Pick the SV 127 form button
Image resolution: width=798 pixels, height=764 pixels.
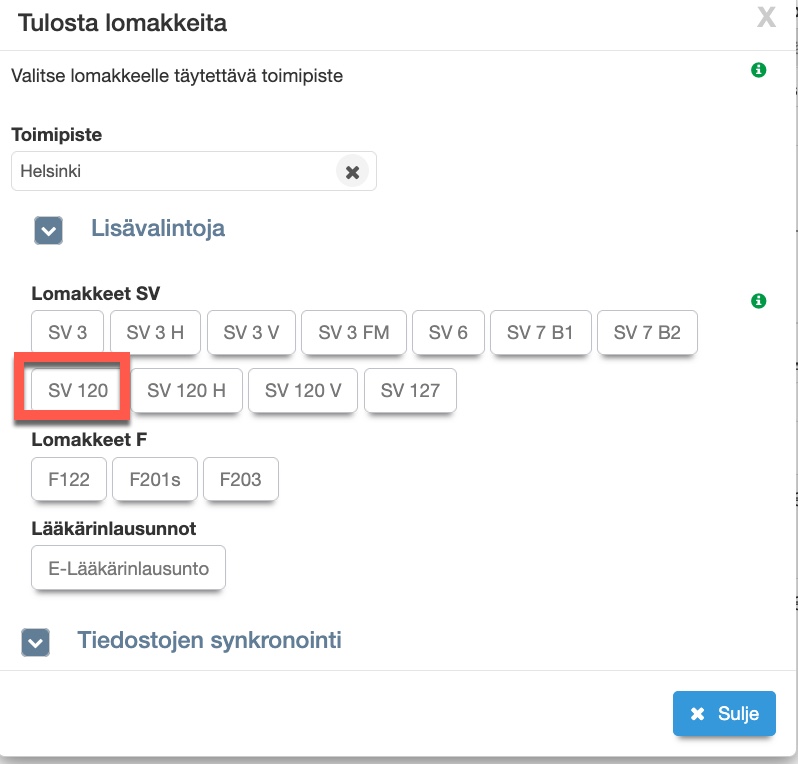click(x=410, y=391)
